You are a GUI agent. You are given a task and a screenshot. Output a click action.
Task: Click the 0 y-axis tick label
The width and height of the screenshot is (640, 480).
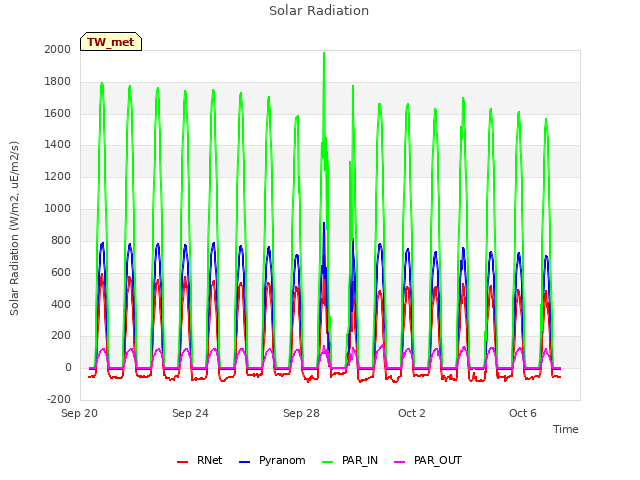68,367
